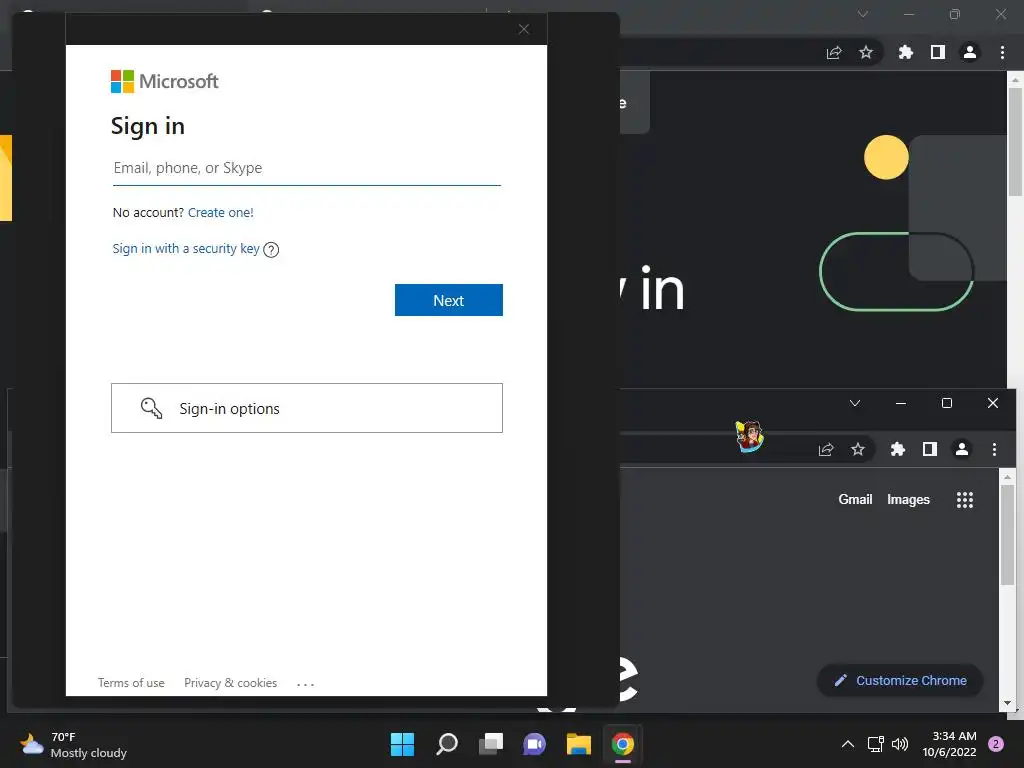Toggle side panel in lower Chrome window
The height and width of the screenshot is (768, 1024).
pyautogui.click(x=930, y=449)
